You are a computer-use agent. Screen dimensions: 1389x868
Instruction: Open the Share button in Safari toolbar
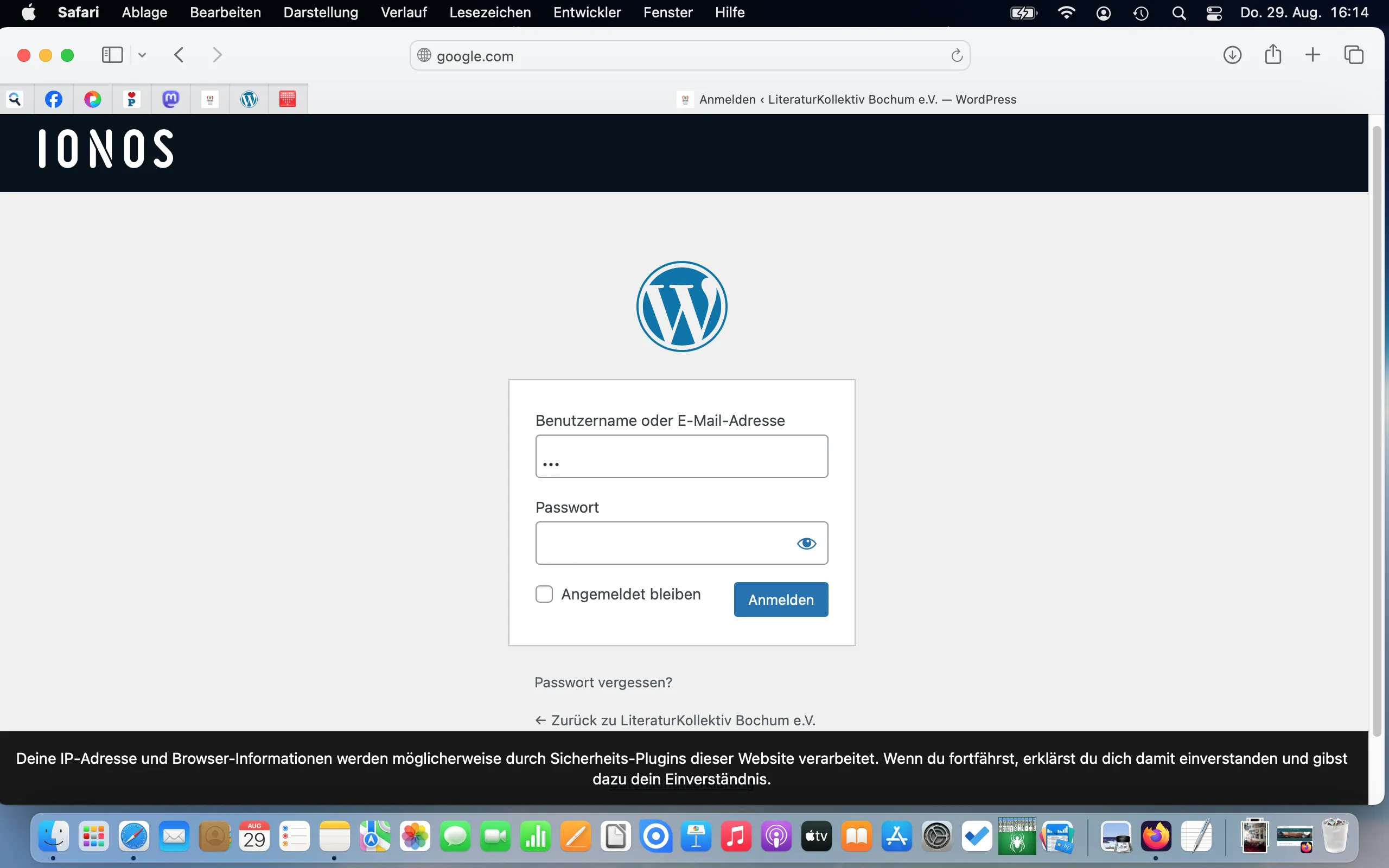click(x=1273, y=55)
